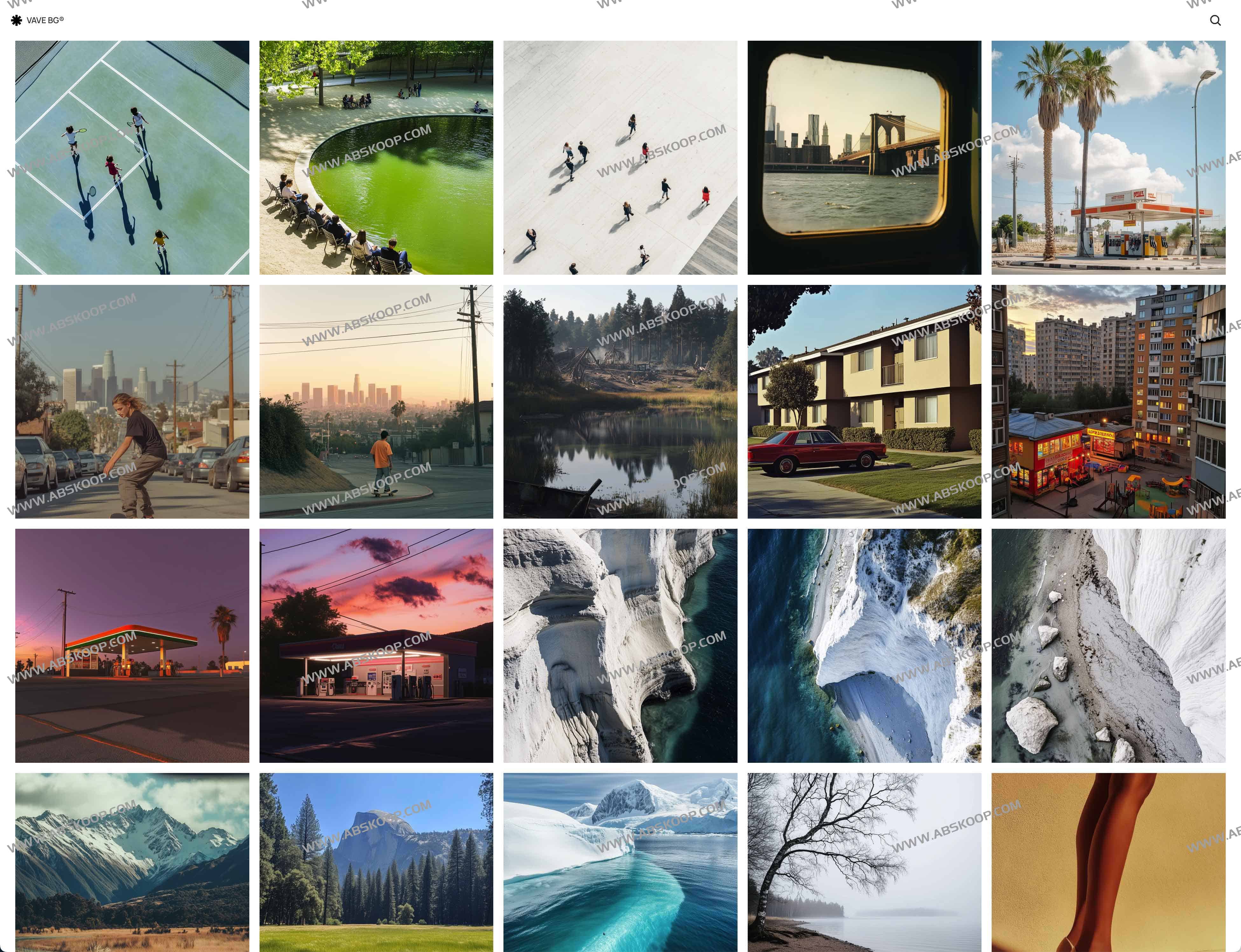Image resolution: width=1241 pixels, height=952 pixels.
Task: Click the overhead park fountain thumbnail
Action: 376,157
